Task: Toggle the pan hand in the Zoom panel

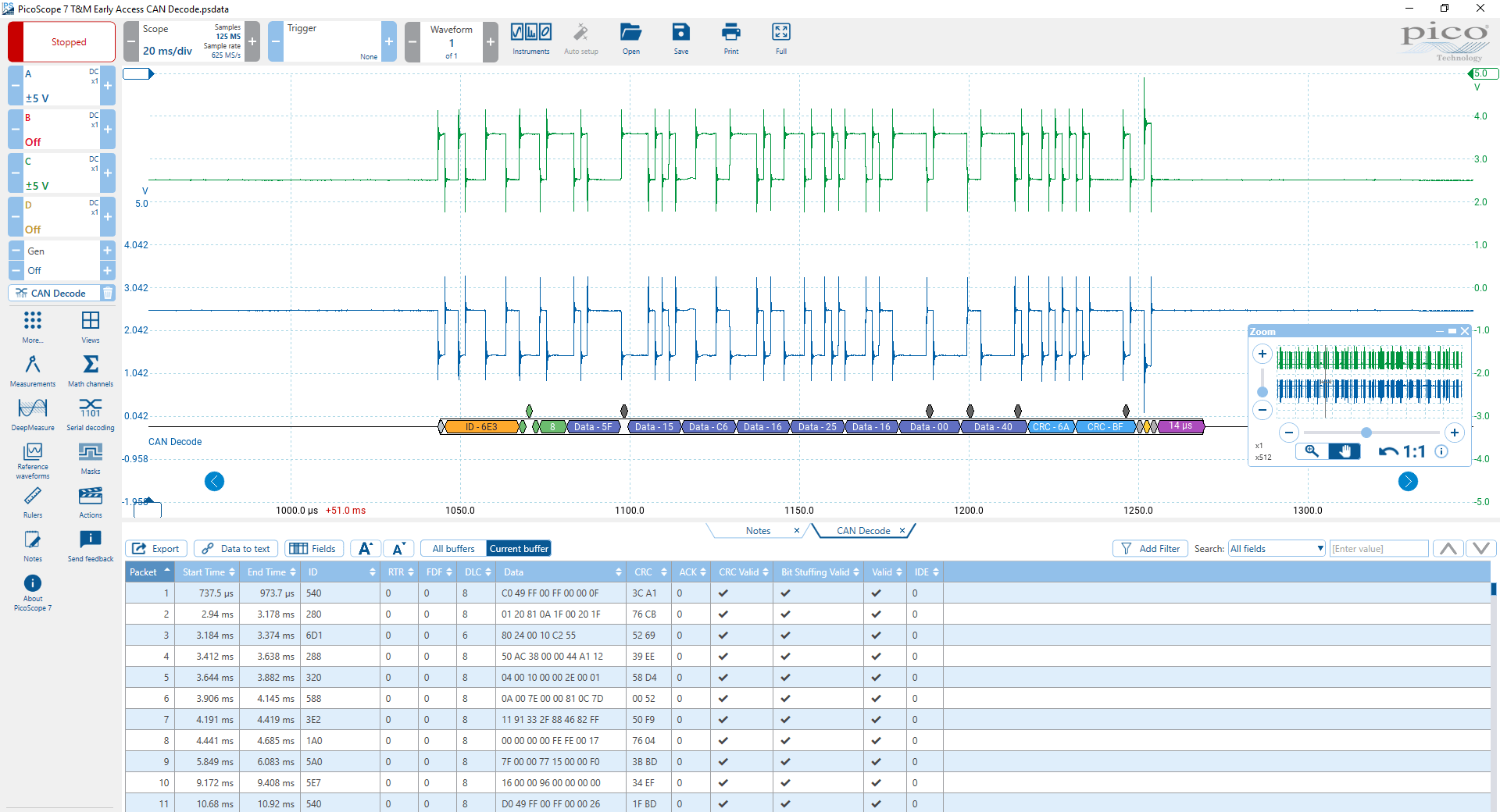Action: (1345, 451)
